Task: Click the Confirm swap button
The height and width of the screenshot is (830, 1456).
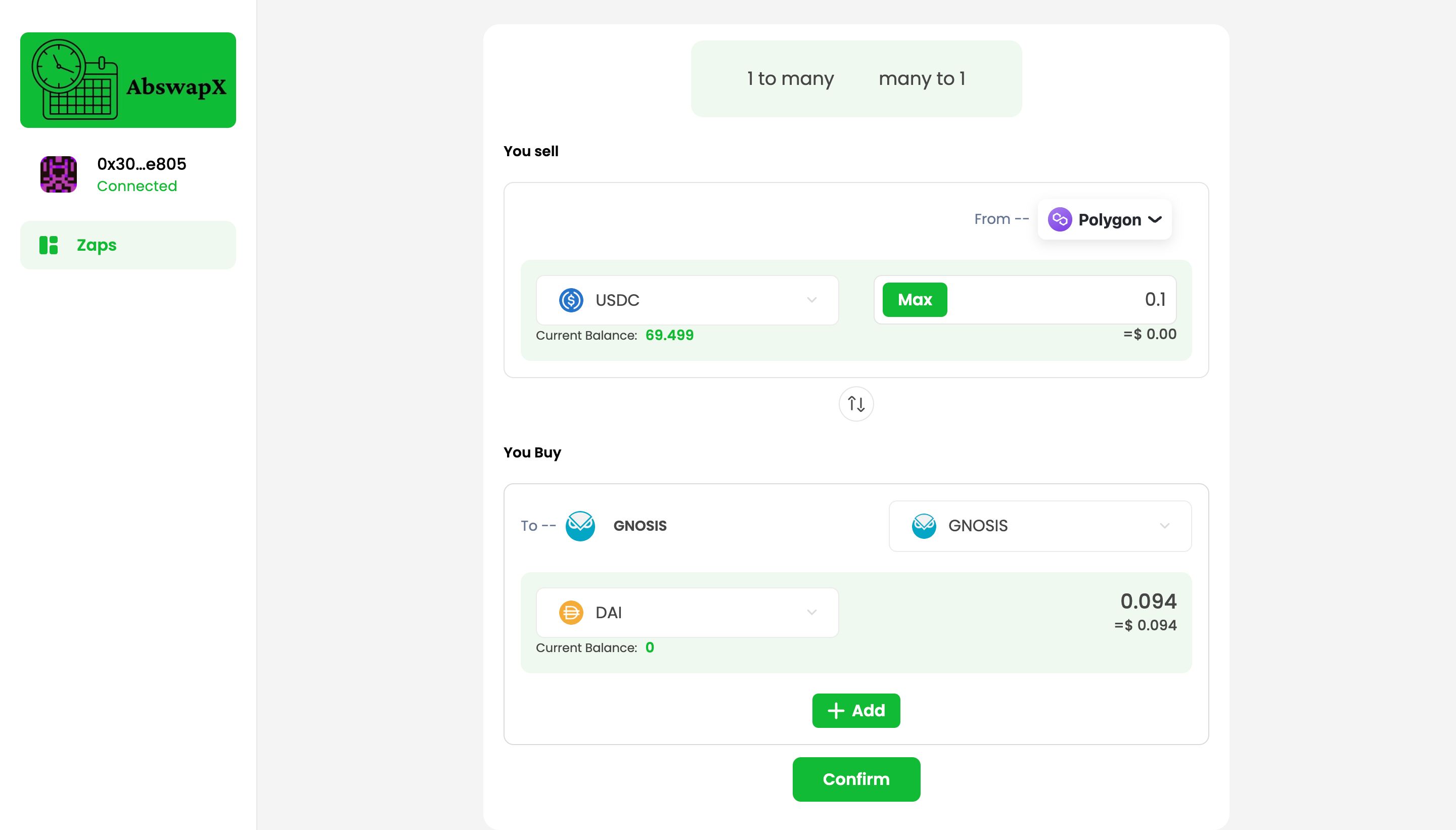Action: [855, 779]
